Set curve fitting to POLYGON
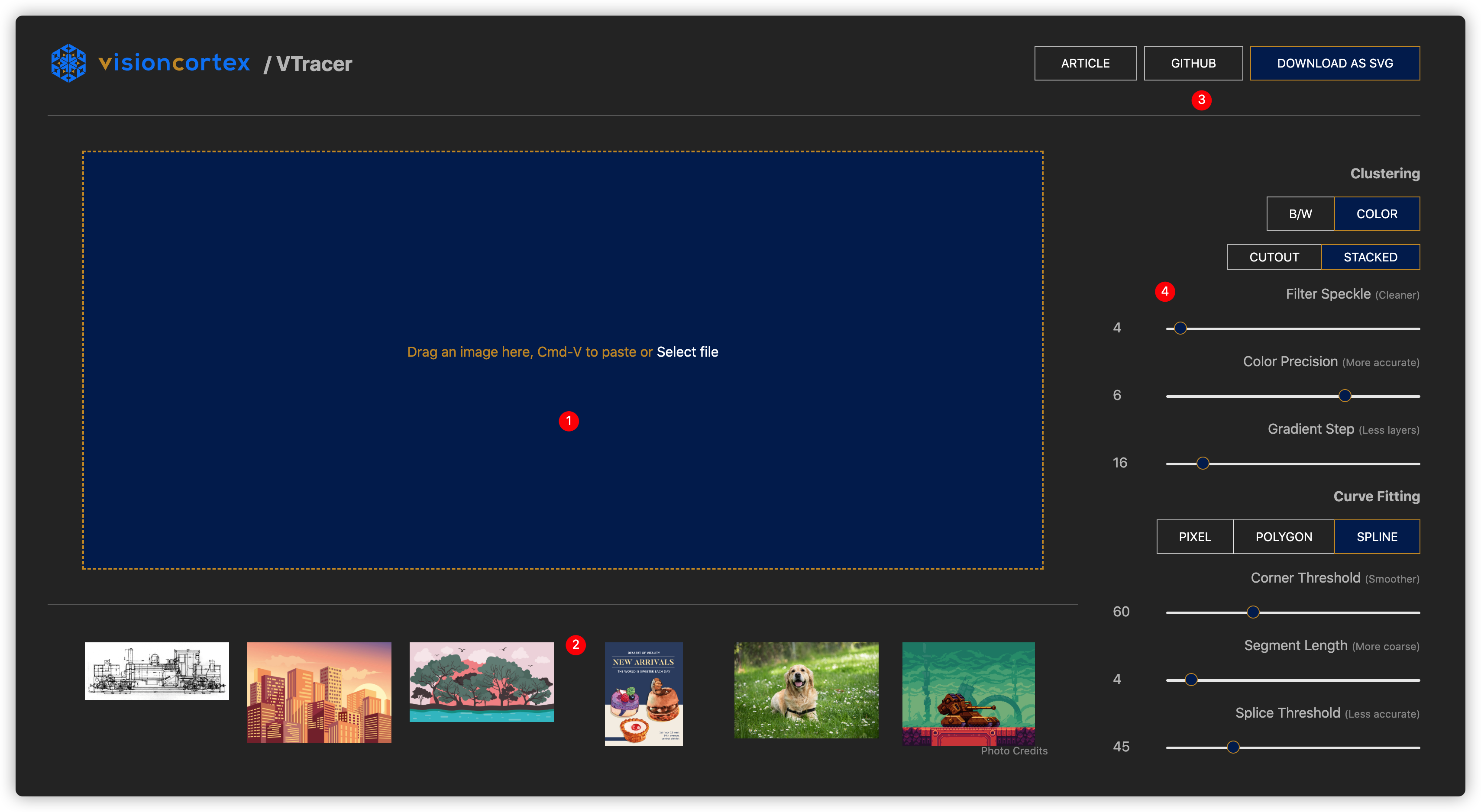 [x=1283, y=537]
